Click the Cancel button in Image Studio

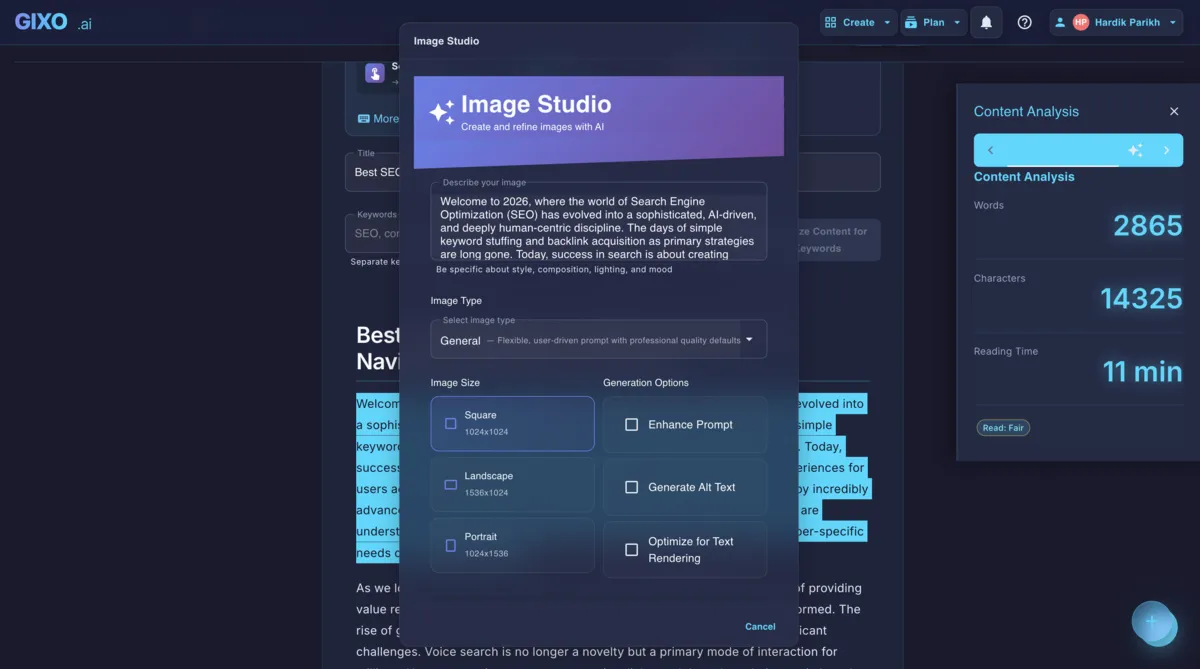click(x=760, y=626)
